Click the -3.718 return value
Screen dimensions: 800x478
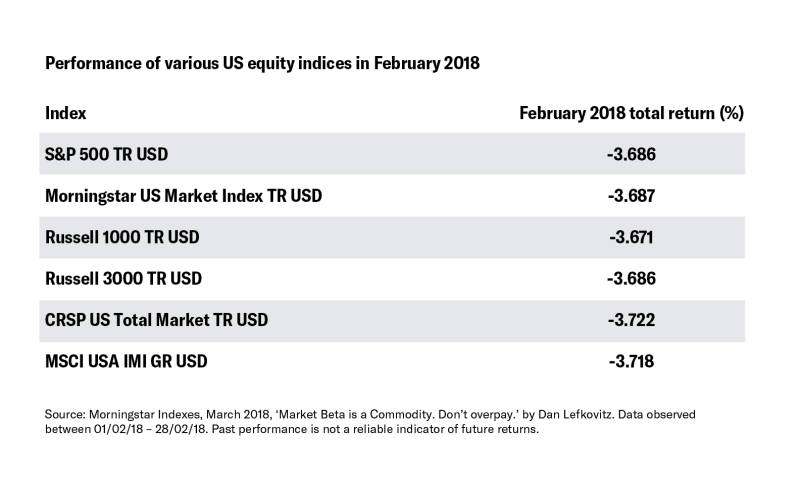631,361
